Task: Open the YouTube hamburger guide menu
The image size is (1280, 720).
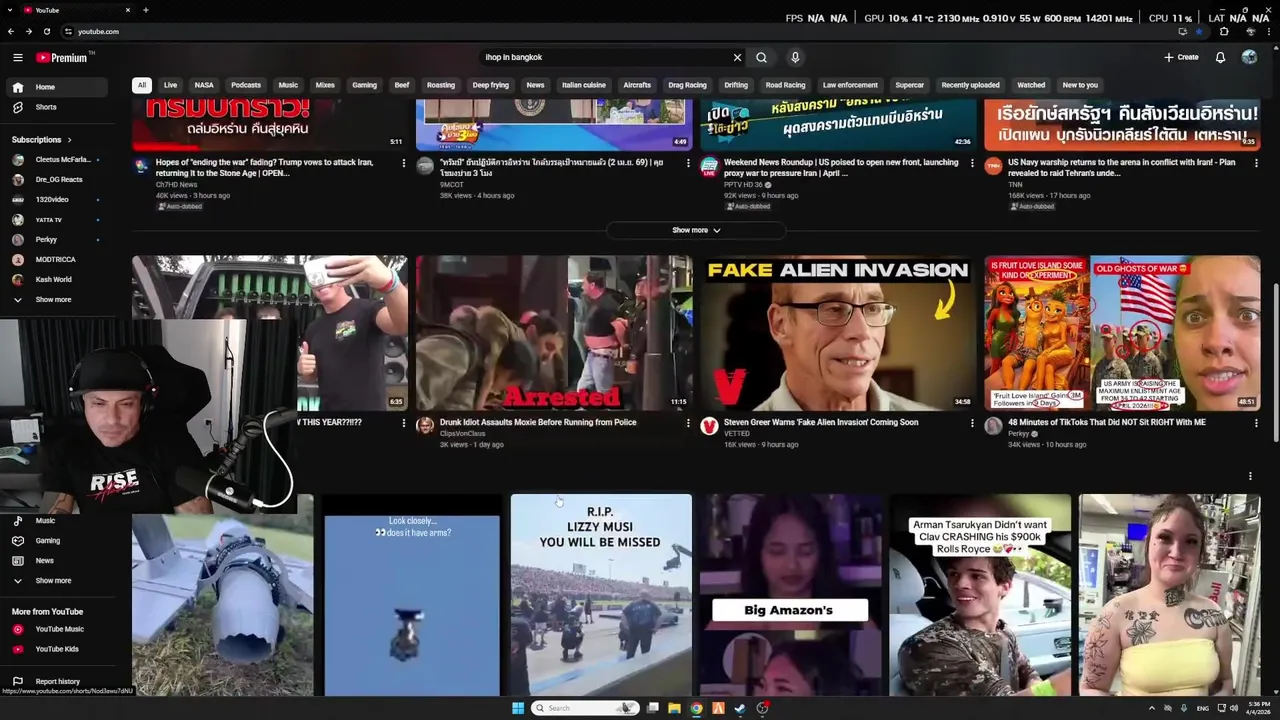Action: tap(17, 57)
